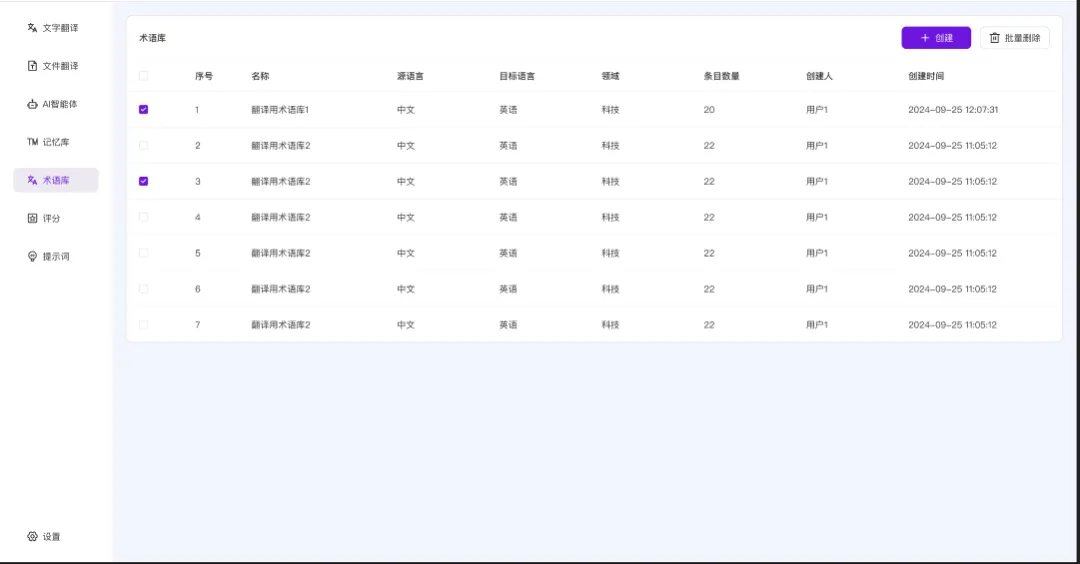Click the file translation document icon

[32, 66]
